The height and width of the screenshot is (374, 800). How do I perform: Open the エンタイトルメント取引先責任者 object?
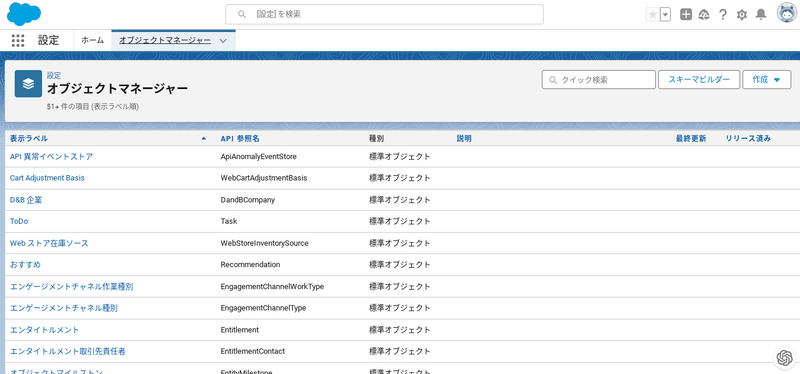[x=68, y=352]
